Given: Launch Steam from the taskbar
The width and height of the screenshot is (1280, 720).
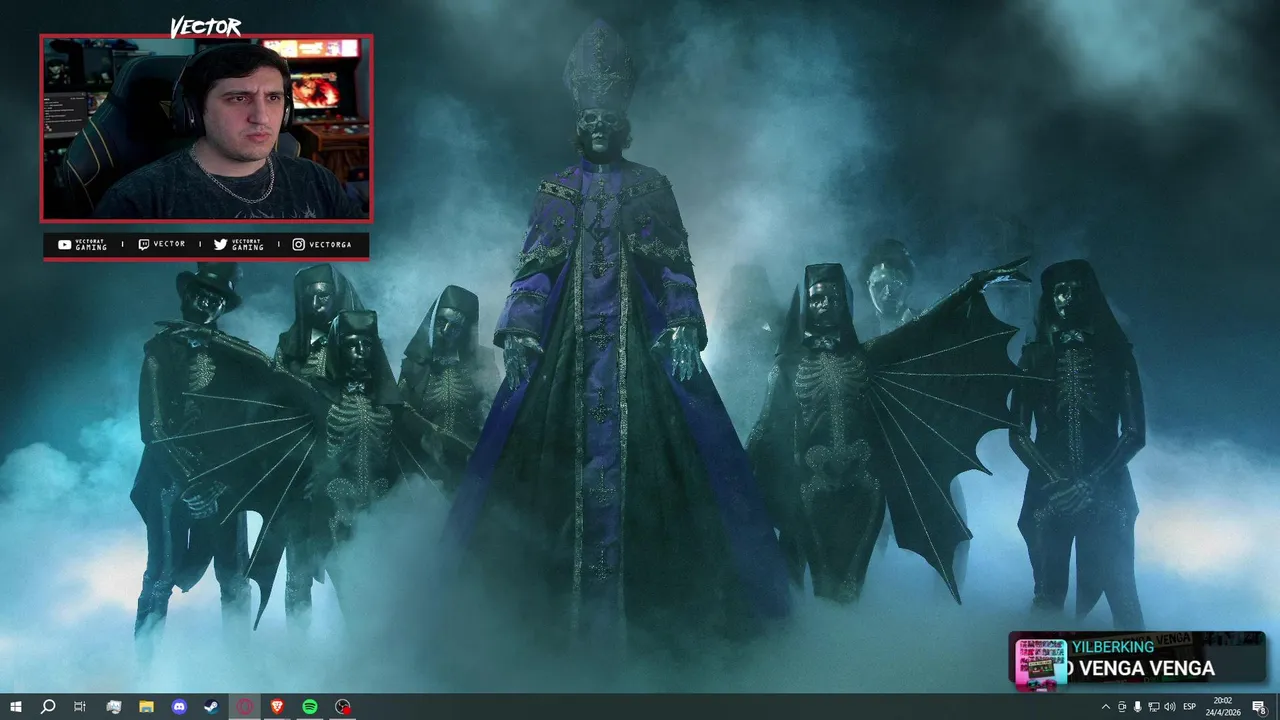Looking at the screenshot, I should pyautogui.click(x=211, y=707).
